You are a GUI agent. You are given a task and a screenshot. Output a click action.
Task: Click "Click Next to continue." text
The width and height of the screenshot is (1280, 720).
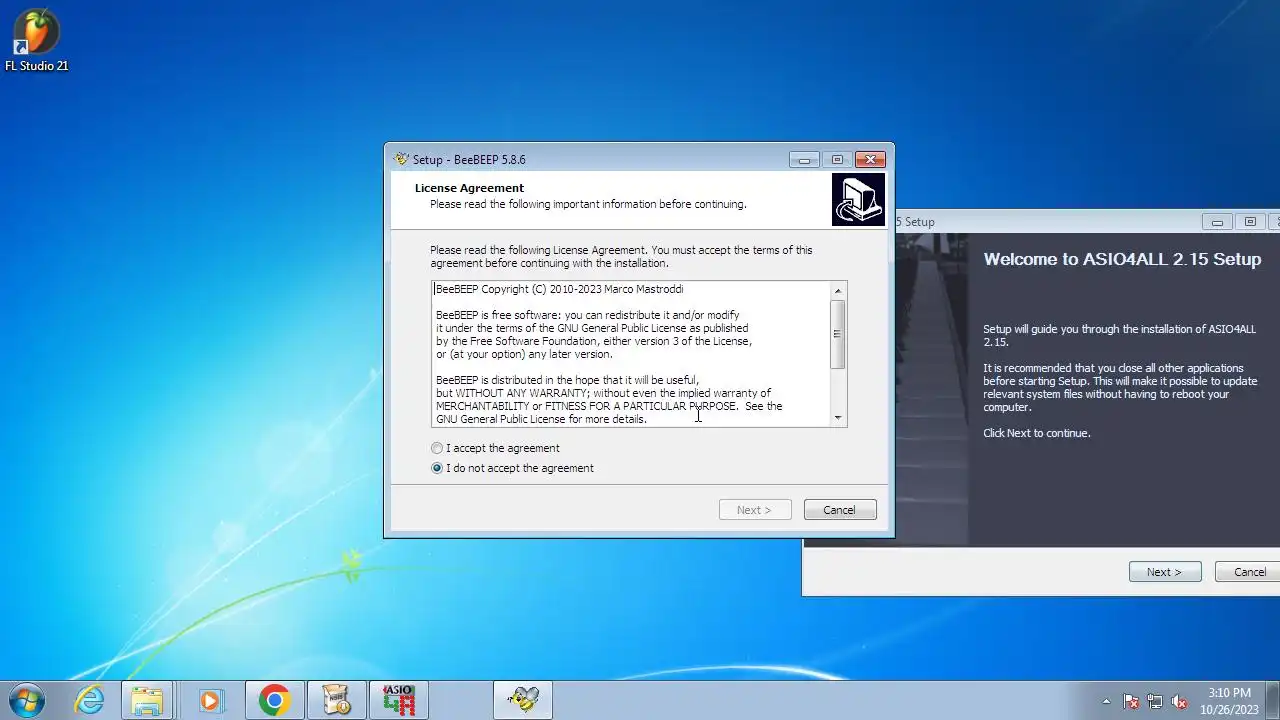tap(1036, 433)
